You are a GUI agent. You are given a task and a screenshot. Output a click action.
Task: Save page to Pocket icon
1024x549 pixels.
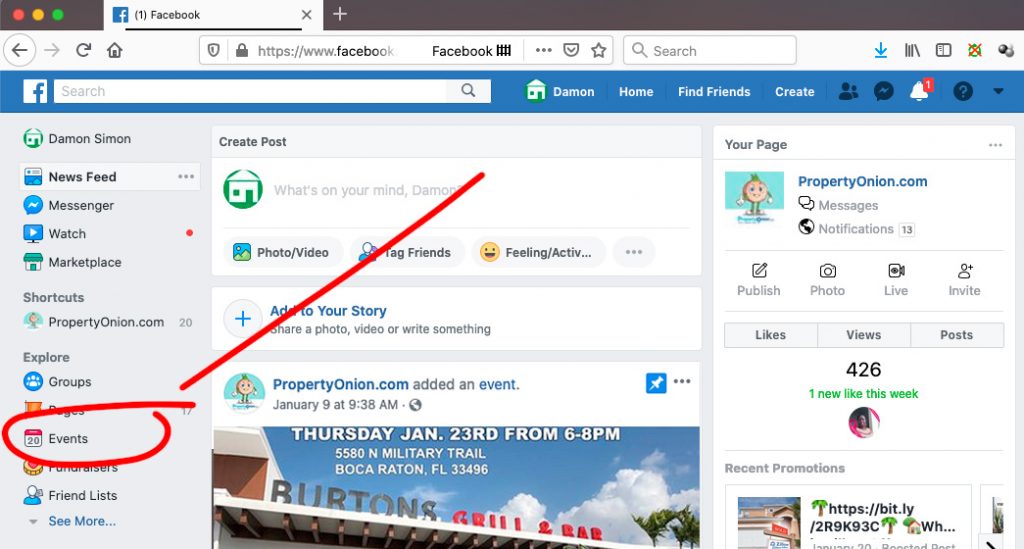tap(571, 50)
